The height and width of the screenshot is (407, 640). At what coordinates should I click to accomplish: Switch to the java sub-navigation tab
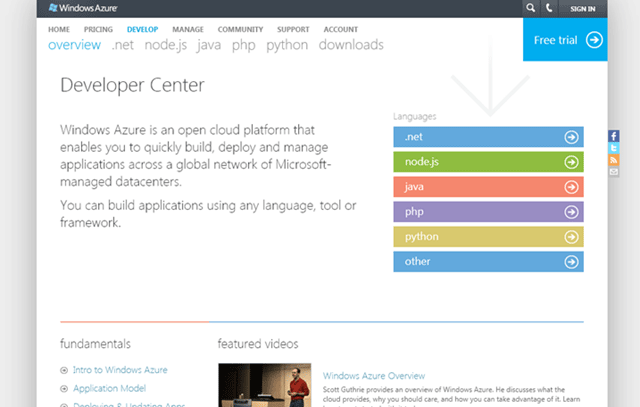click(x=209, y=44)
